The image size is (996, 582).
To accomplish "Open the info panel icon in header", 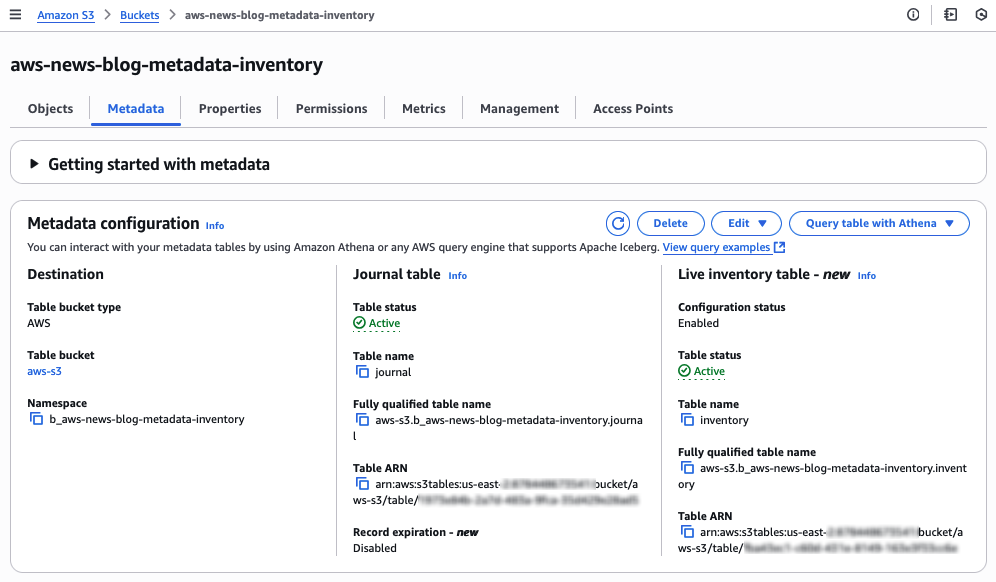I will click(913, 15).
